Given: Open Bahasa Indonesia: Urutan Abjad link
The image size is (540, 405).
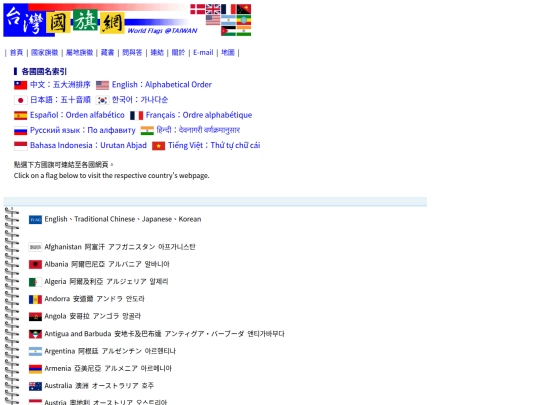Looking at the screenshot, I should tap(88, 145).
